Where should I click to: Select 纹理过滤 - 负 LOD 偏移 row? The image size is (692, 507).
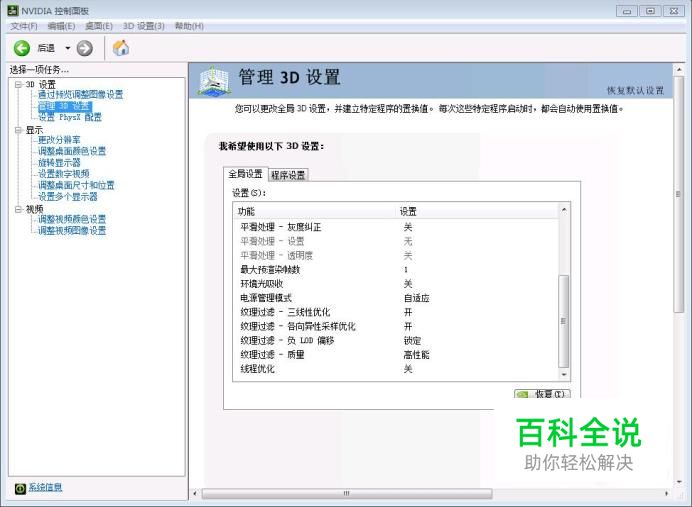(395, 340)
